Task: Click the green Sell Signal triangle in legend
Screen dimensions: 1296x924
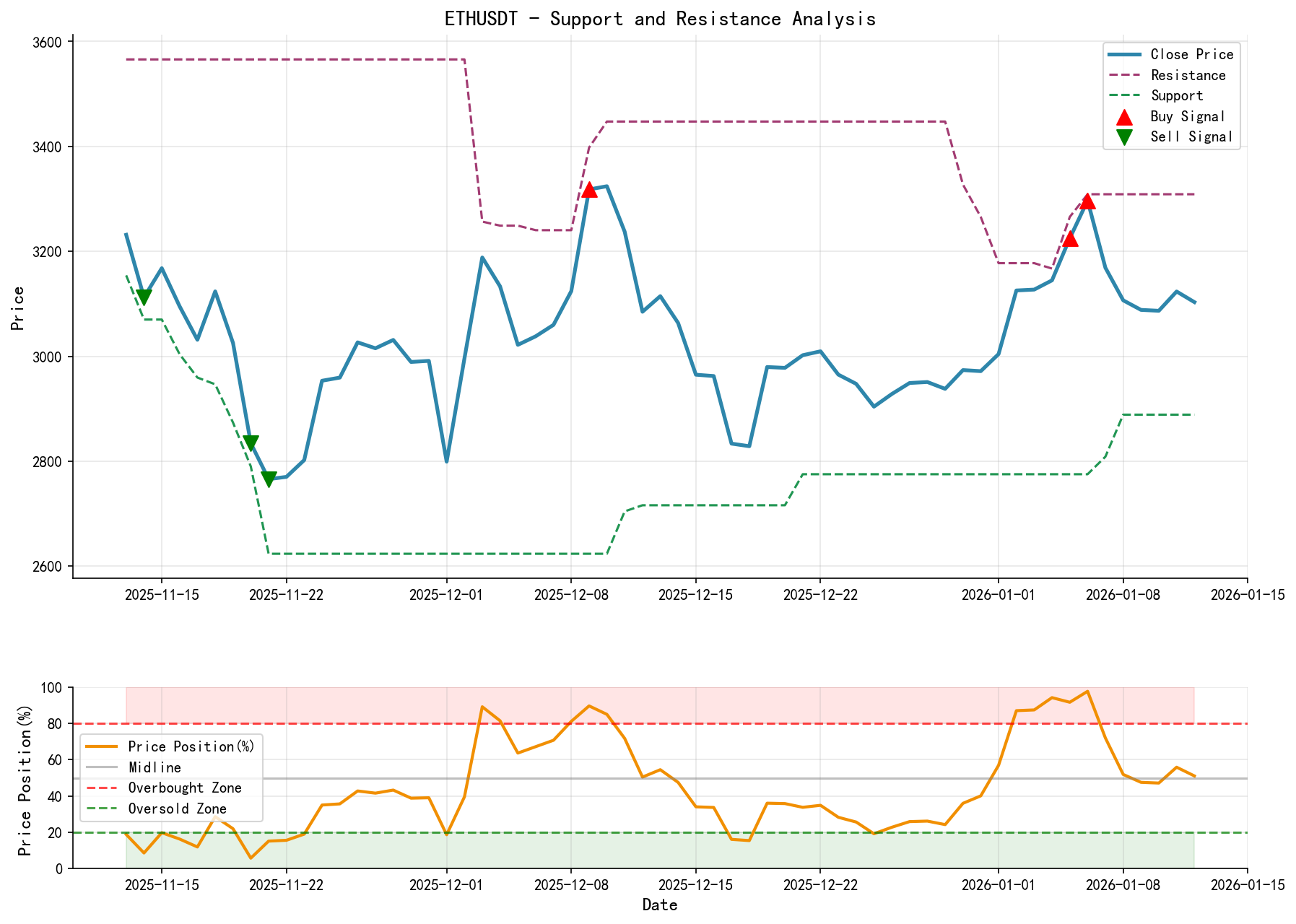Action: (1123, 136)
